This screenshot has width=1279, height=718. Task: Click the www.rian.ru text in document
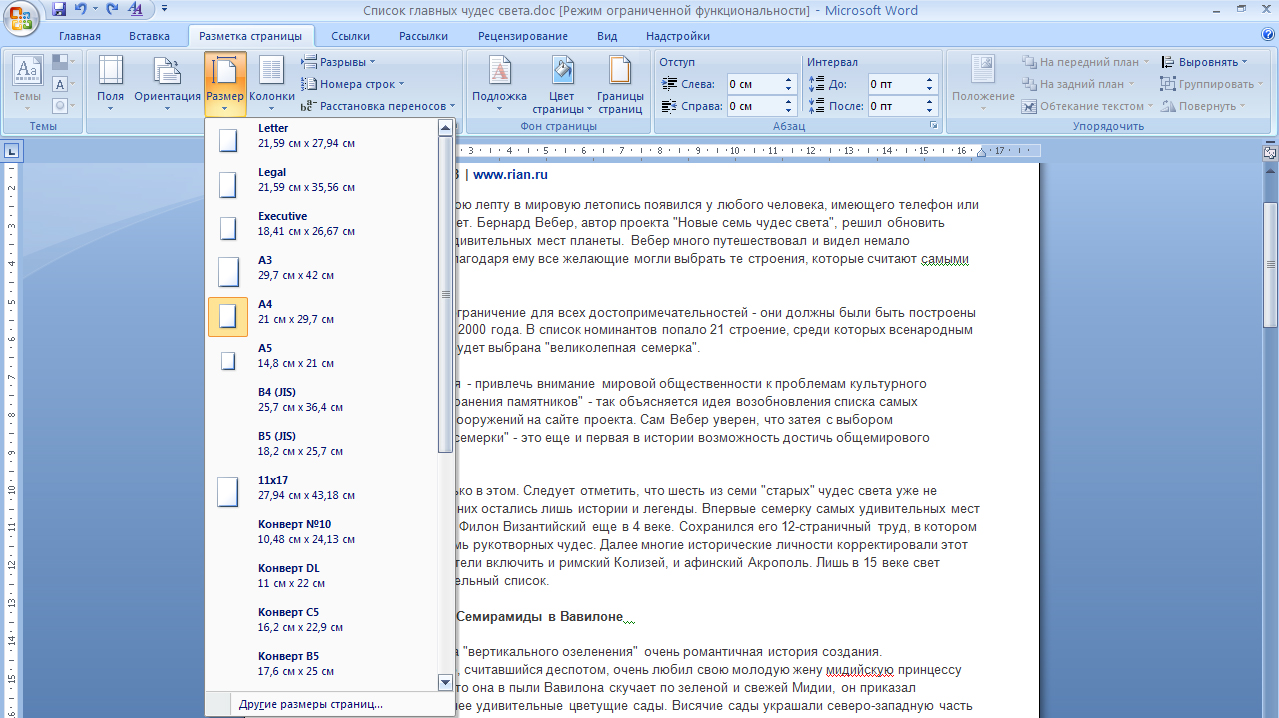510,174
